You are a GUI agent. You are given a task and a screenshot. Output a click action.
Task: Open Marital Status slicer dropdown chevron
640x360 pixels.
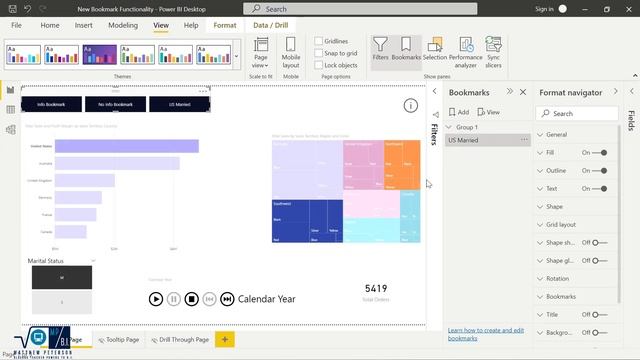[x=93, y=261]
